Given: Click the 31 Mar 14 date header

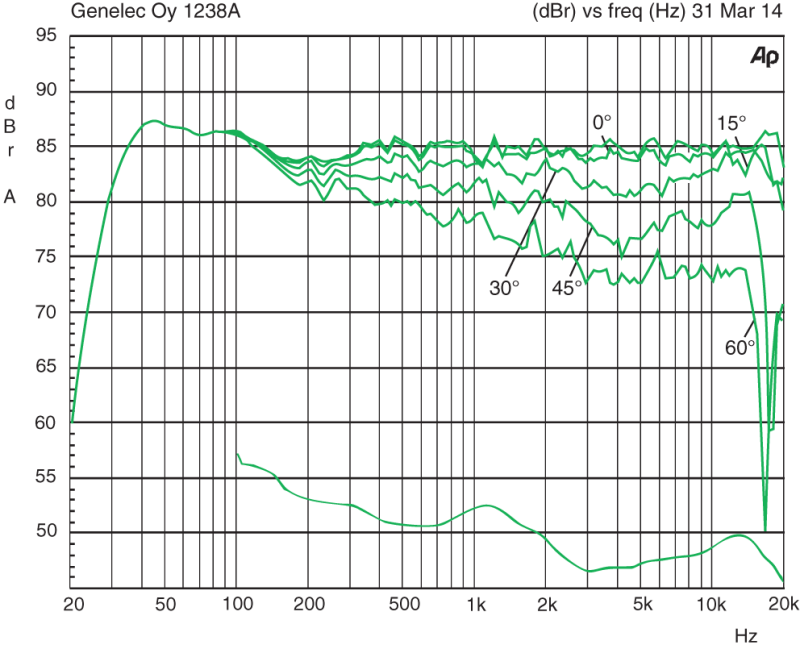Looking at the screenshot, I should [737, 11].
